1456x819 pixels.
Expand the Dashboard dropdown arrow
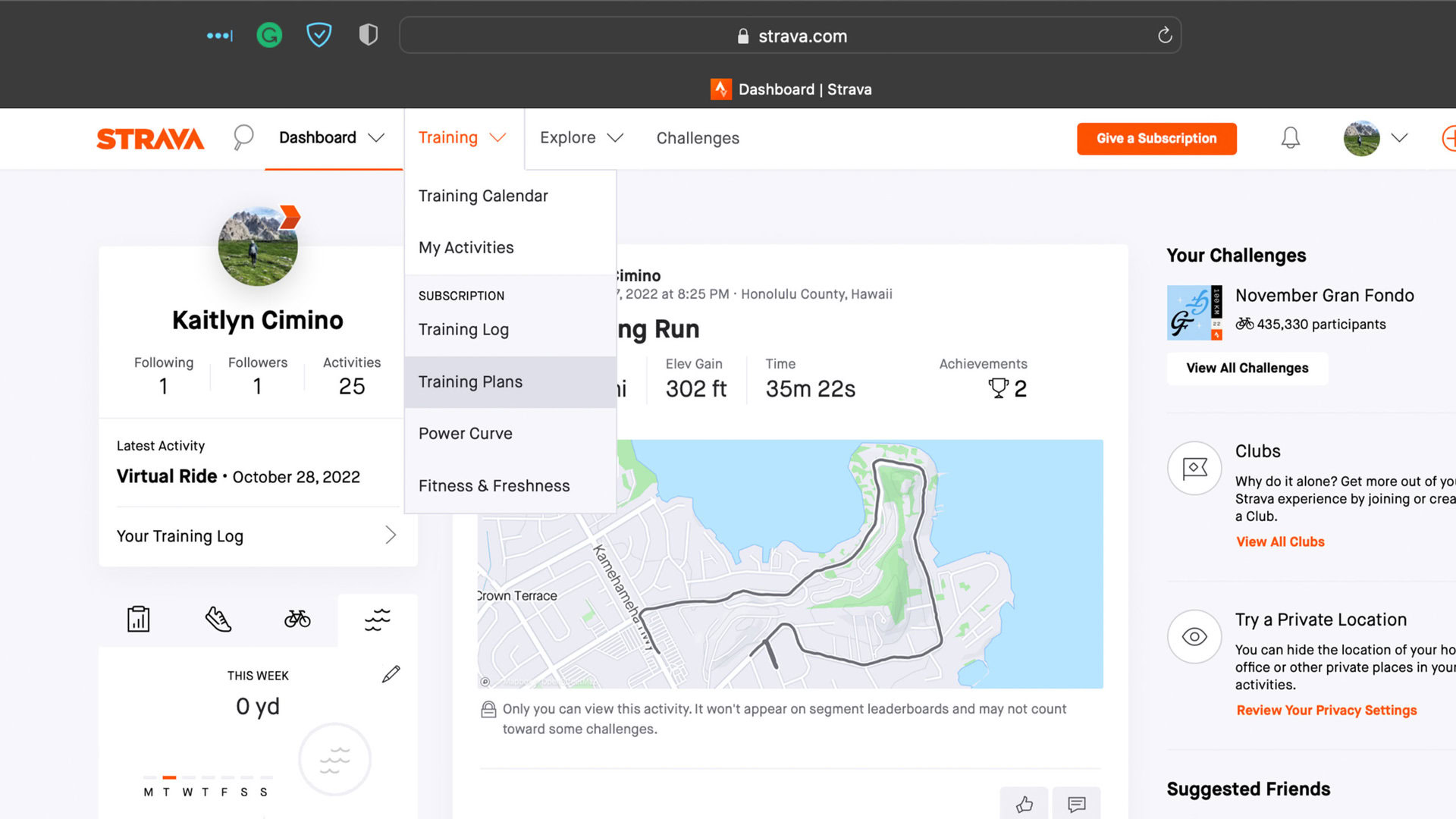point(376,138)
